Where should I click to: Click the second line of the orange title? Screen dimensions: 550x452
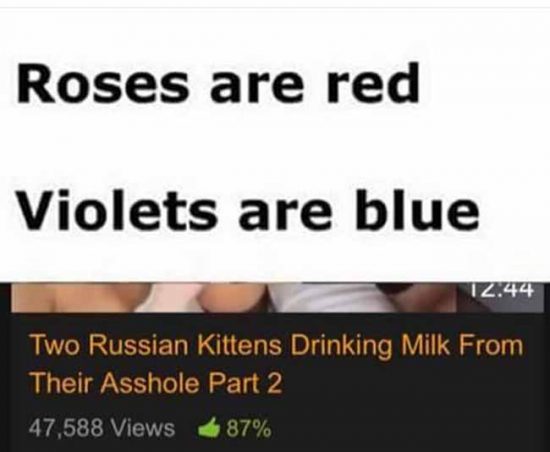pyautogui.click(x=155, y=383)
